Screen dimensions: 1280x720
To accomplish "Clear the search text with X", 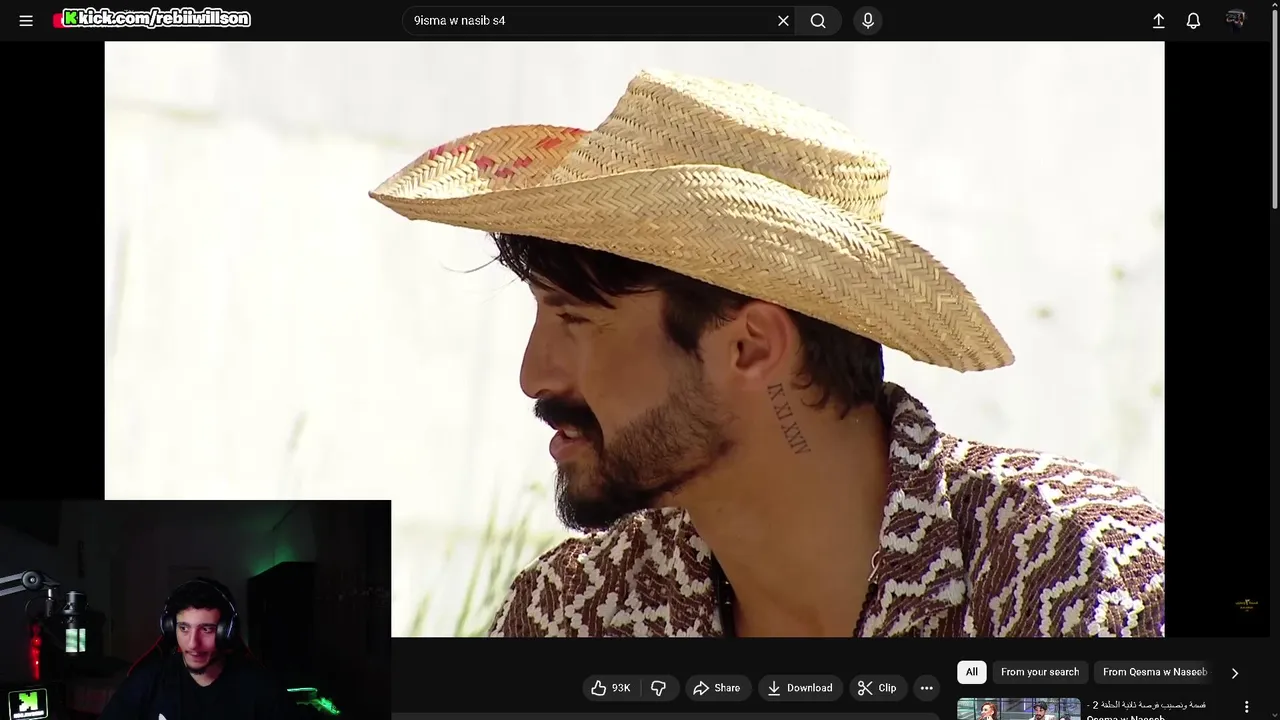I will (783, 20).
